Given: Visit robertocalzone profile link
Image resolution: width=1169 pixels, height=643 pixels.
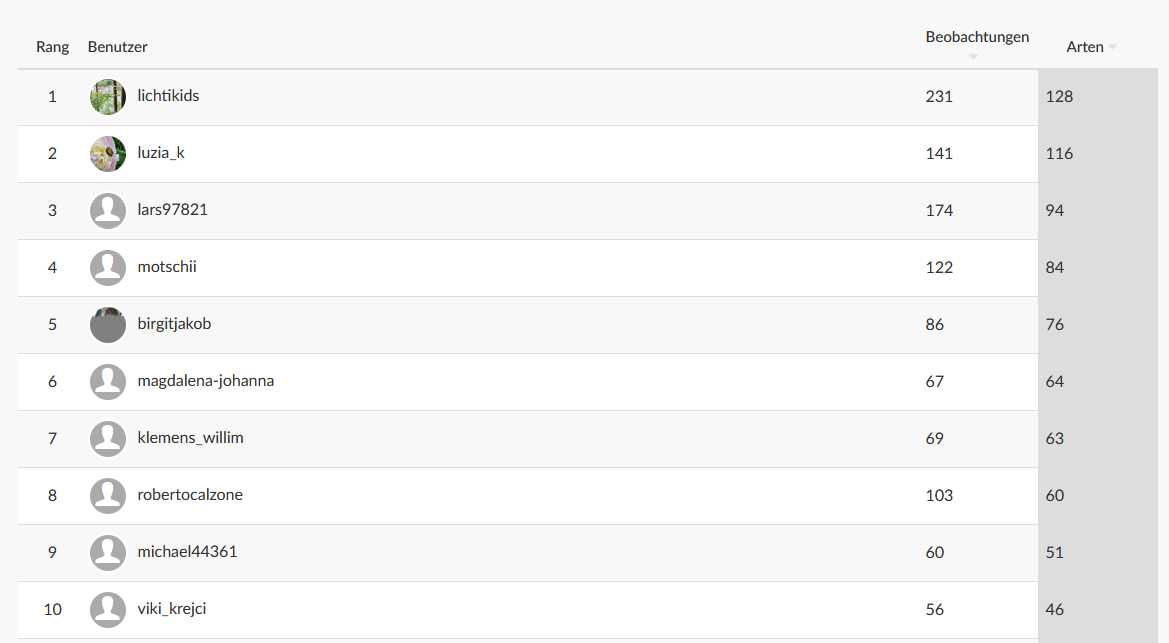Looking at the screenshot, I should [x=190, y=495].
